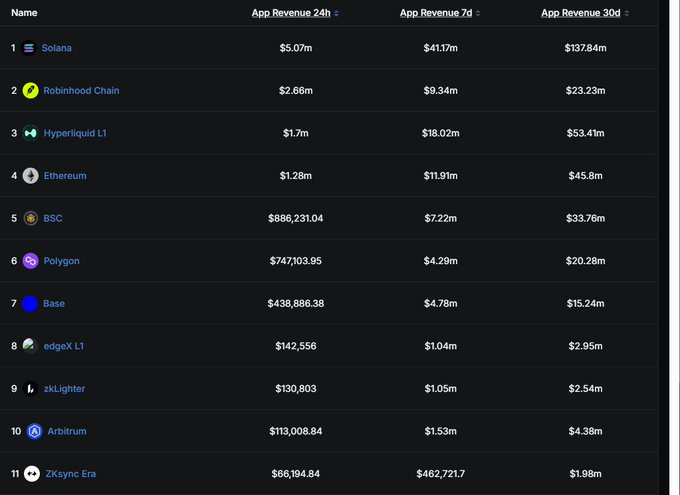The height and width of the screenshot is (495, 680).
Task: Select edgeX L1 24h value $142,556
Action: 296,346
